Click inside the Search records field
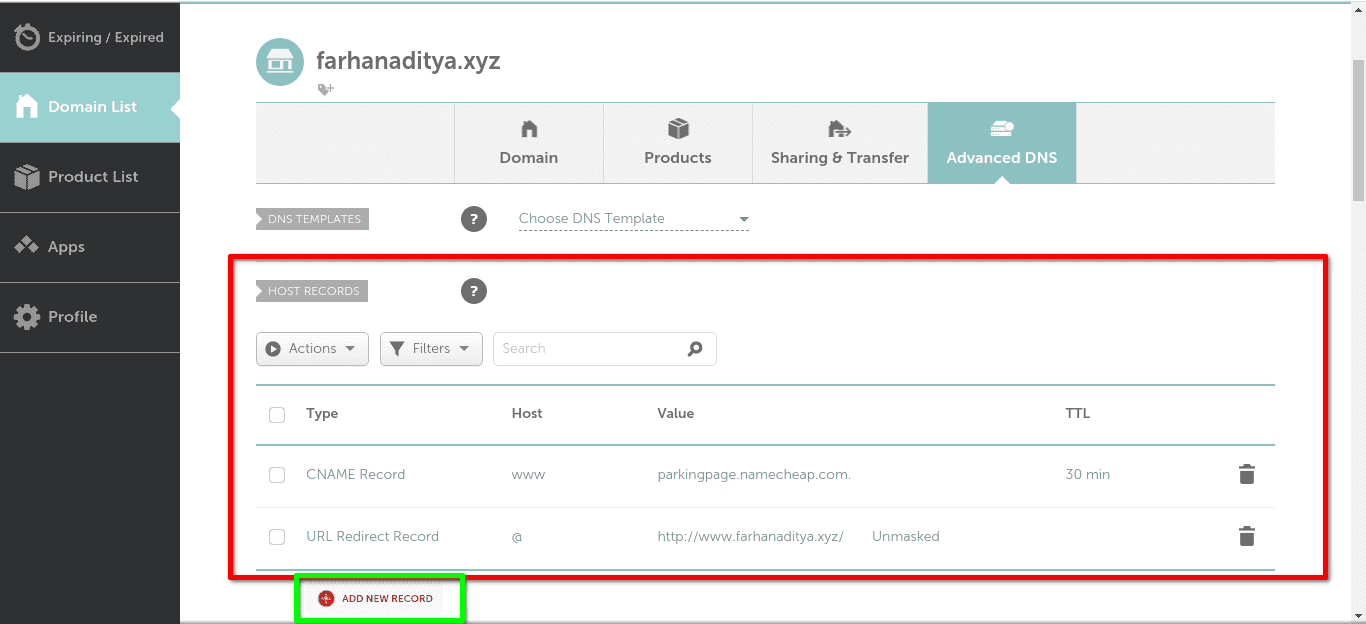Viewport: 1366px width, 624px height. click(x=580, y=348)
